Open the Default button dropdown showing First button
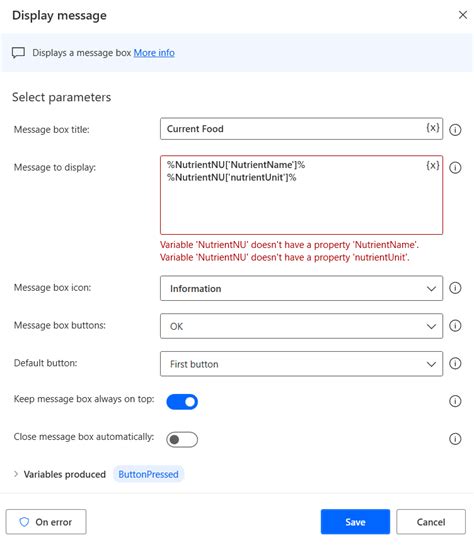The image size is (474, 545). click(301, 364)
